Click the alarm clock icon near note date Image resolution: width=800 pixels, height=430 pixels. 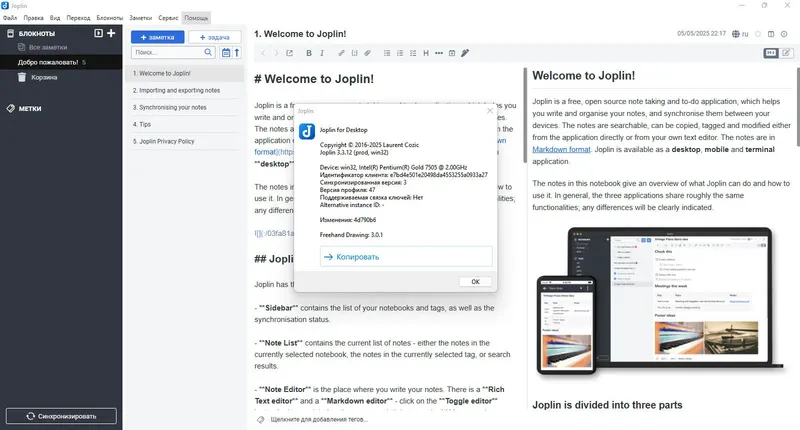point(758,34)
